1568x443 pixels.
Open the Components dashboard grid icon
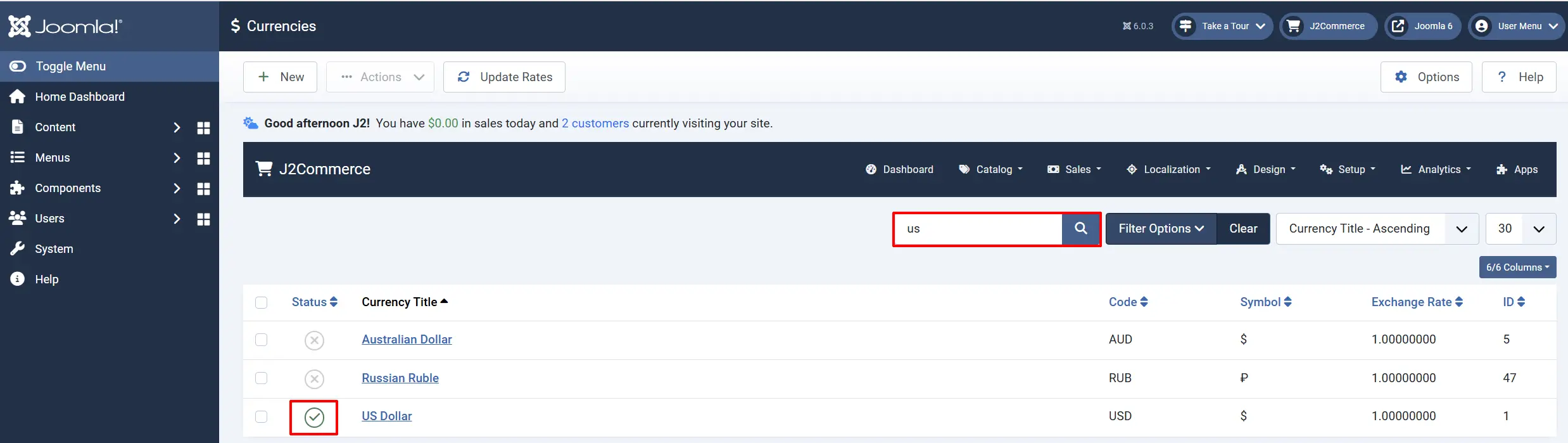click(203, 189)
